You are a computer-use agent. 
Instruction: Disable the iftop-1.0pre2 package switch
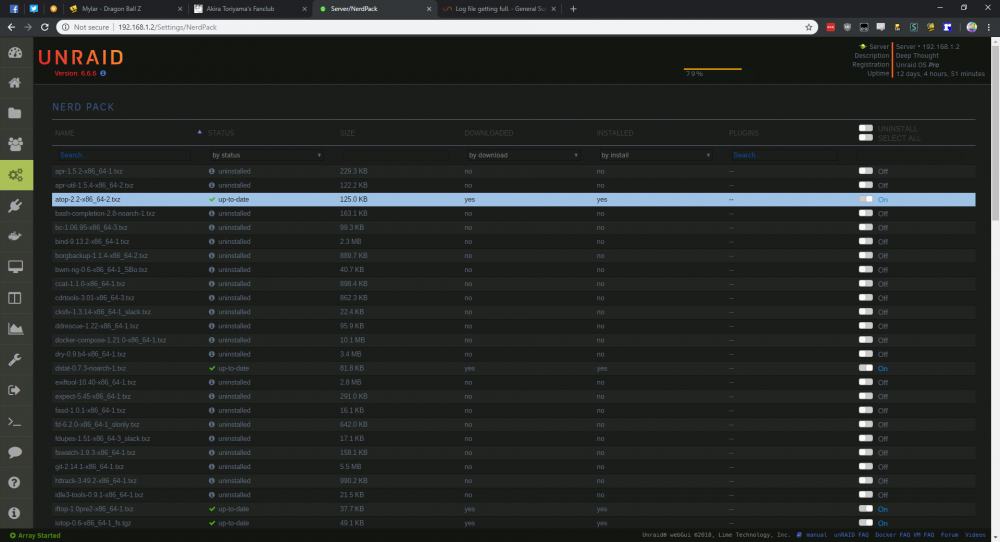pos(865,509)
